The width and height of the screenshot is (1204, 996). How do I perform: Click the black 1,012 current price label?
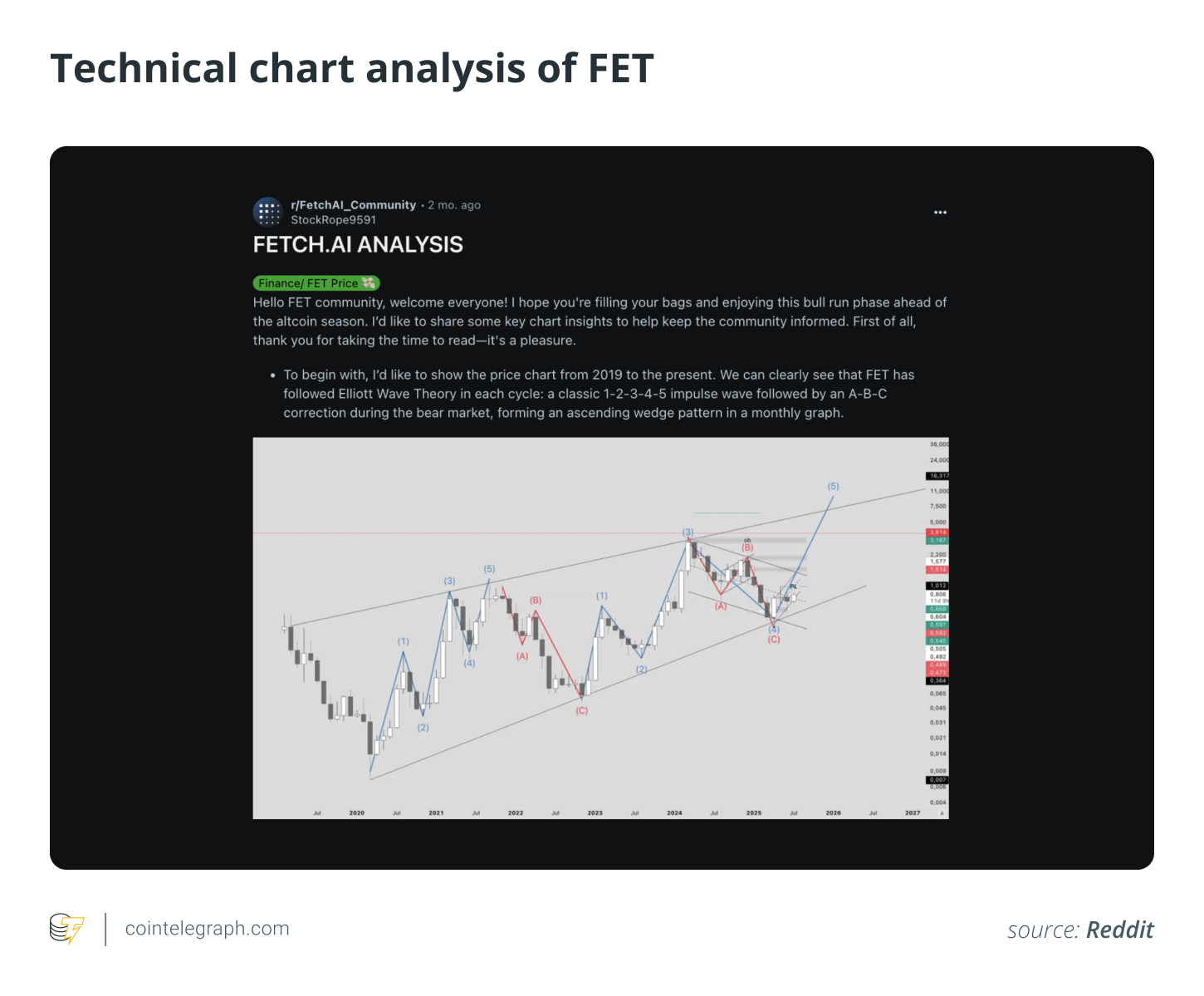click(x=937, y=586)
